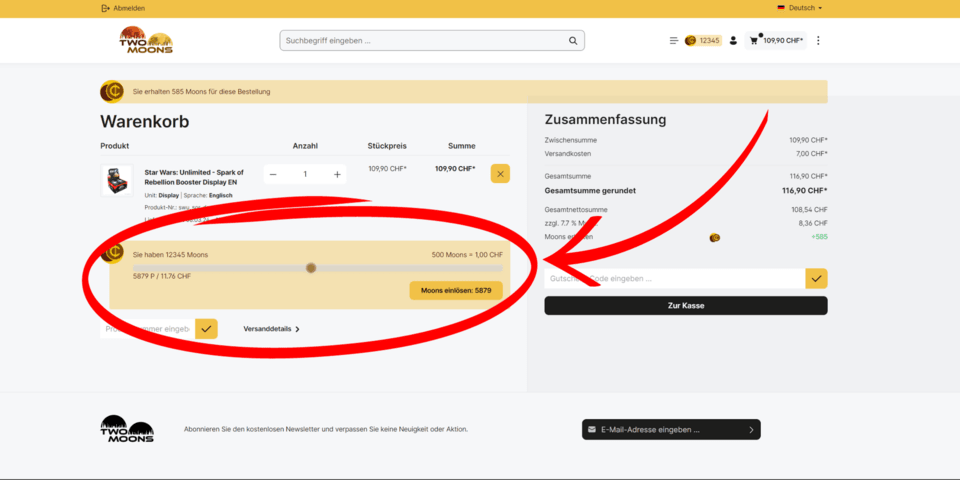Image resolution: width=960 pixels, height=480 pixels.
Task: Remove the Star Wars item with X button
Action: click(x=500, y=174)
